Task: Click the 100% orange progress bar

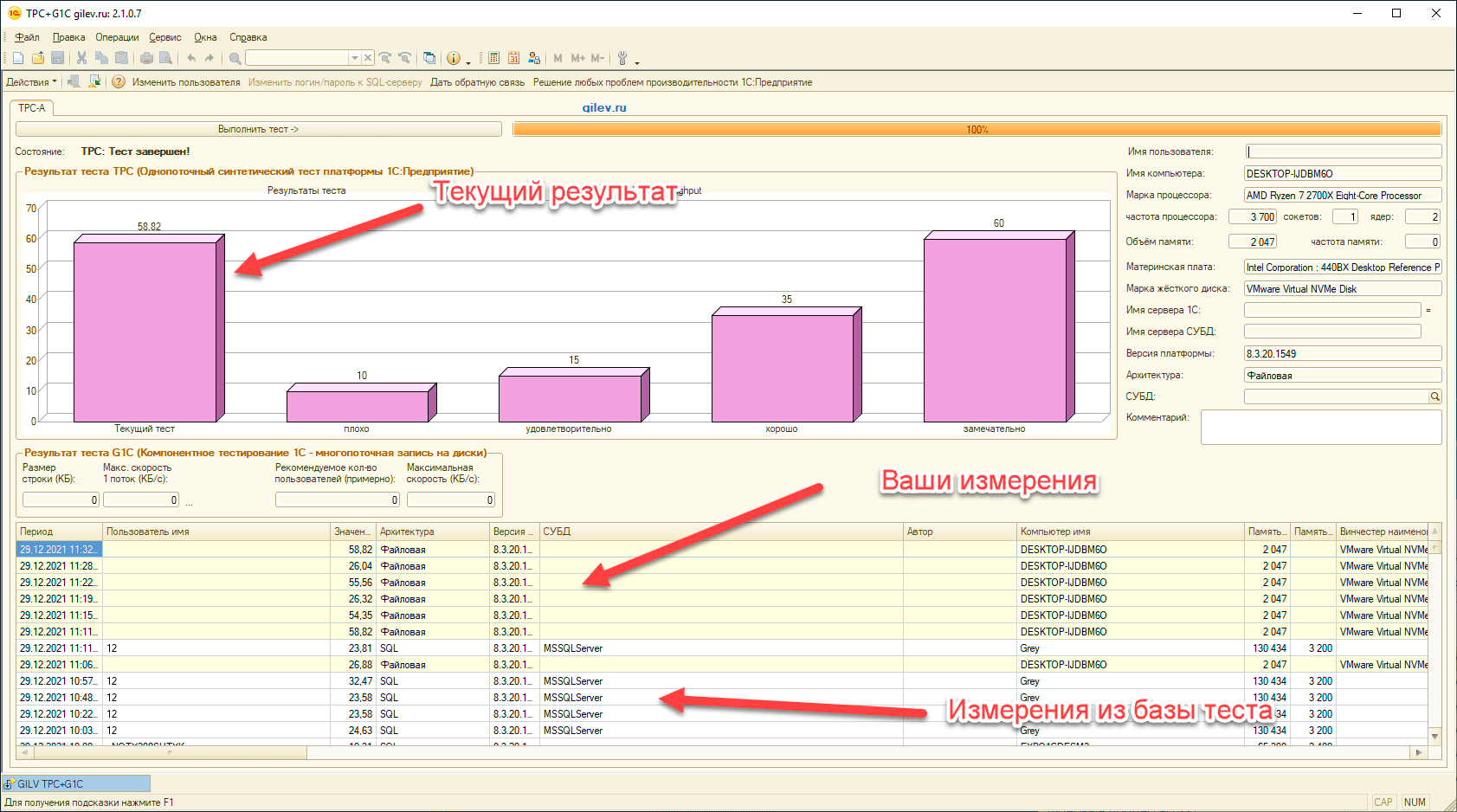Action: (x=977, y=129)
